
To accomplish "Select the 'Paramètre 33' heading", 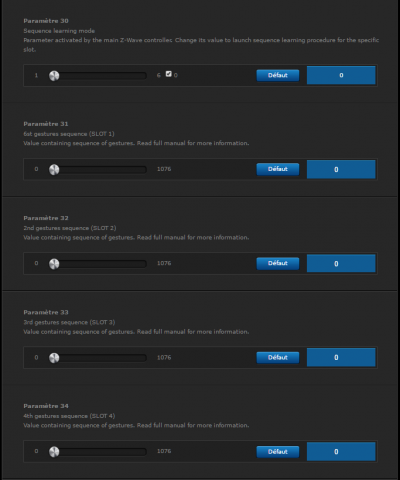I will pyautogui.click(x=46, y=312).
